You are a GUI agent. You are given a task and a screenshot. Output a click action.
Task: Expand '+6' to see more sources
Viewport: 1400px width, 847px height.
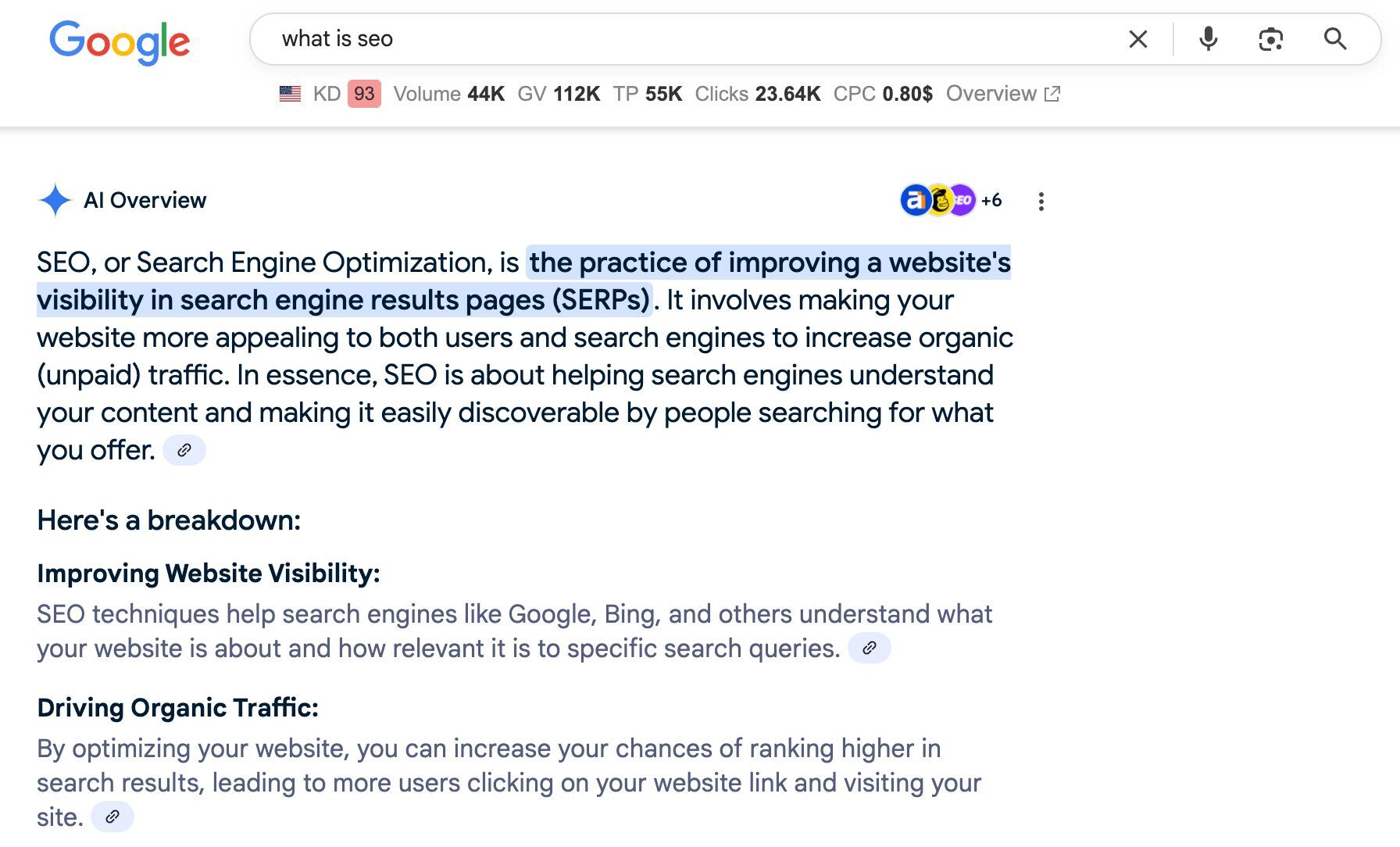[x=991, y=200]
